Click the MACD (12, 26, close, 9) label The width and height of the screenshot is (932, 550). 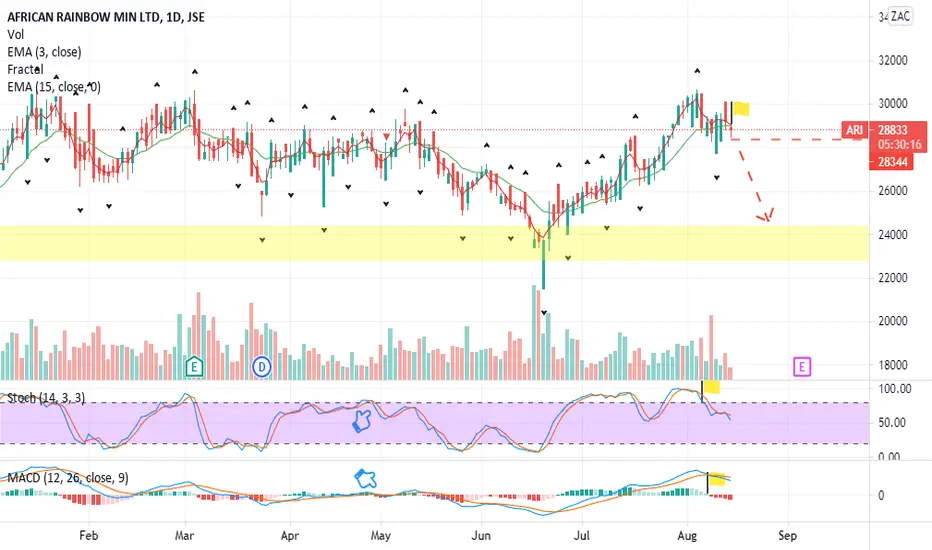coord(68,478)
